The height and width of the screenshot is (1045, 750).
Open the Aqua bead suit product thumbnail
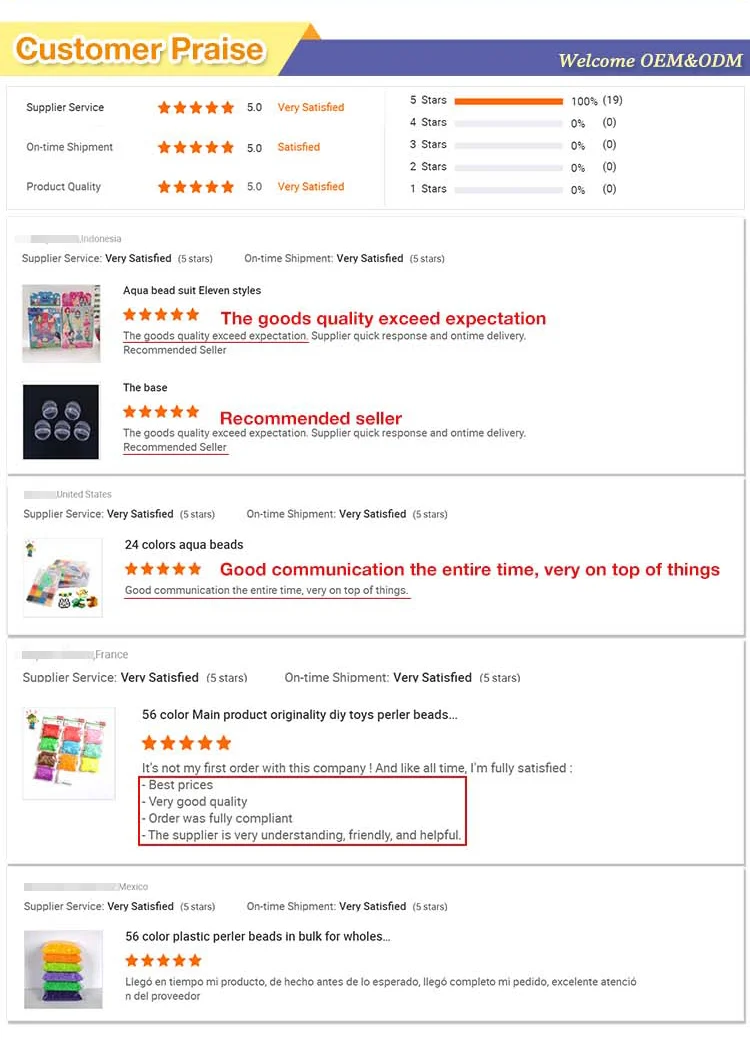pos(62,323)
